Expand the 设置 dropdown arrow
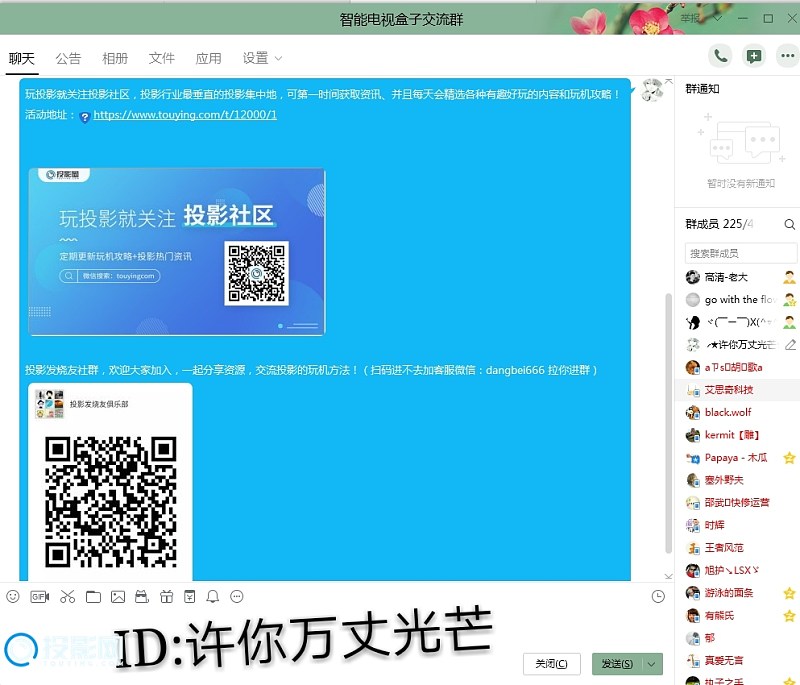This screenshot has height=685, width=800. click(x=278, y=59)
